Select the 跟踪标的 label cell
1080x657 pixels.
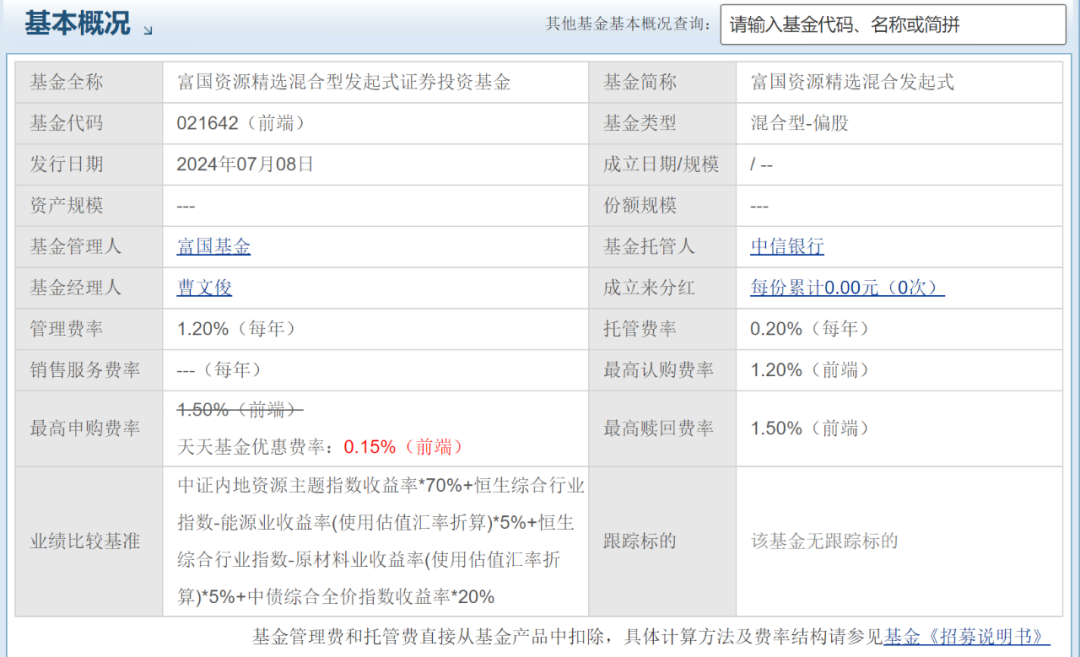click(663, 541)
